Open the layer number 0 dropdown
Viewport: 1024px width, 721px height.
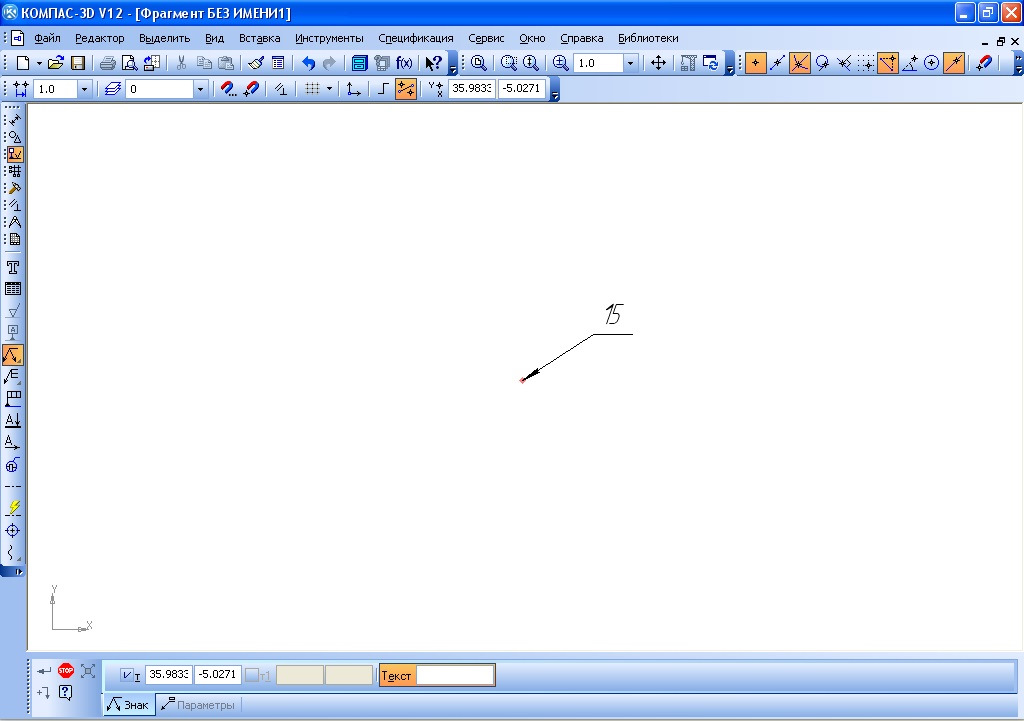click(200, 89)
